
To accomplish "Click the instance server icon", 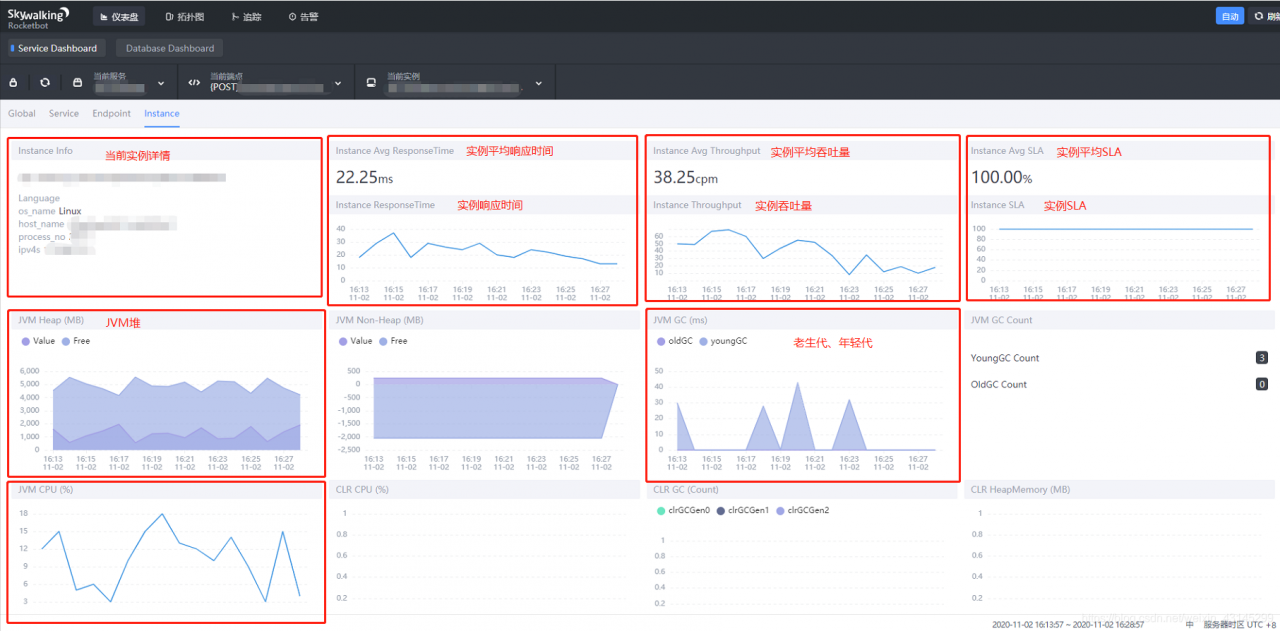I will click(371, 82).
